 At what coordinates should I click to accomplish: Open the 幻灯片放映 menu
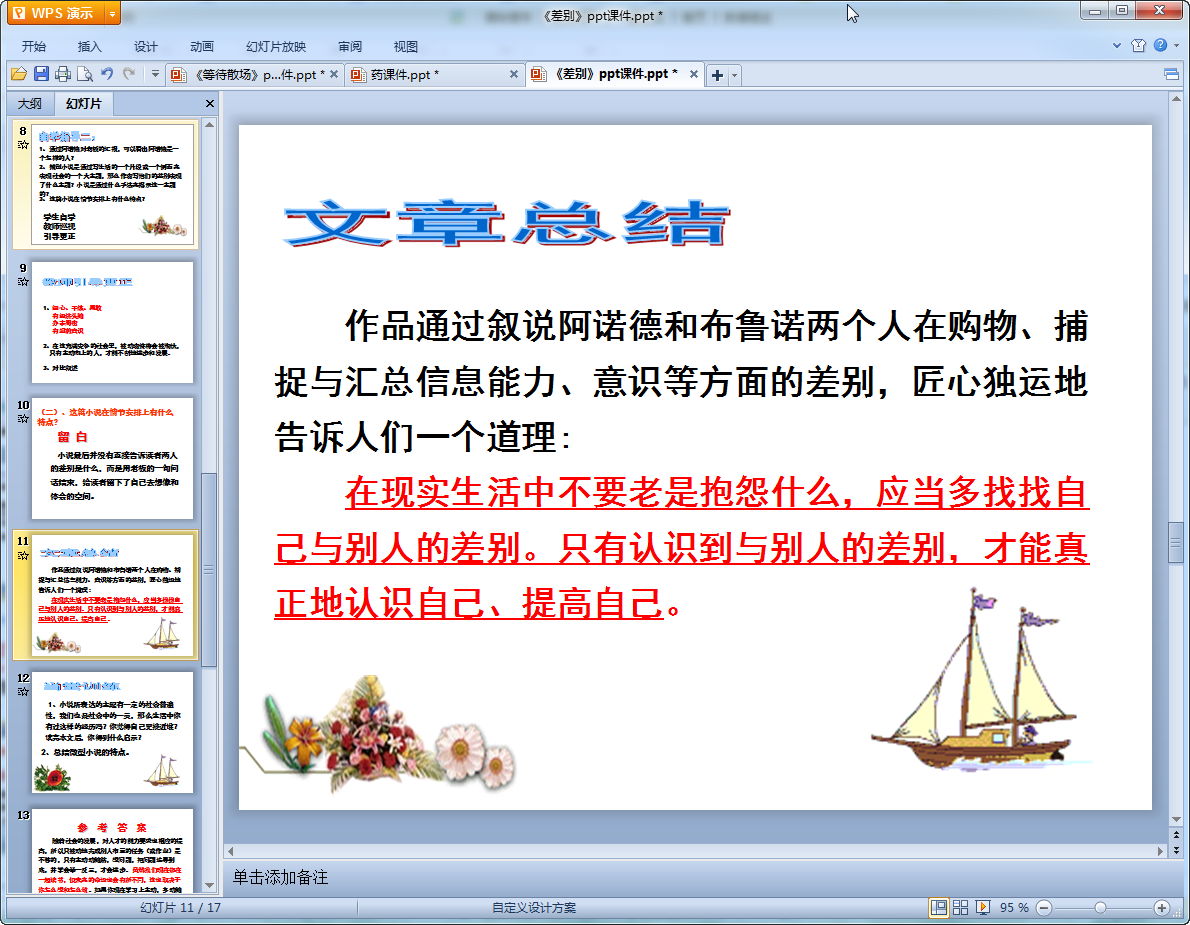coord(276,47)
